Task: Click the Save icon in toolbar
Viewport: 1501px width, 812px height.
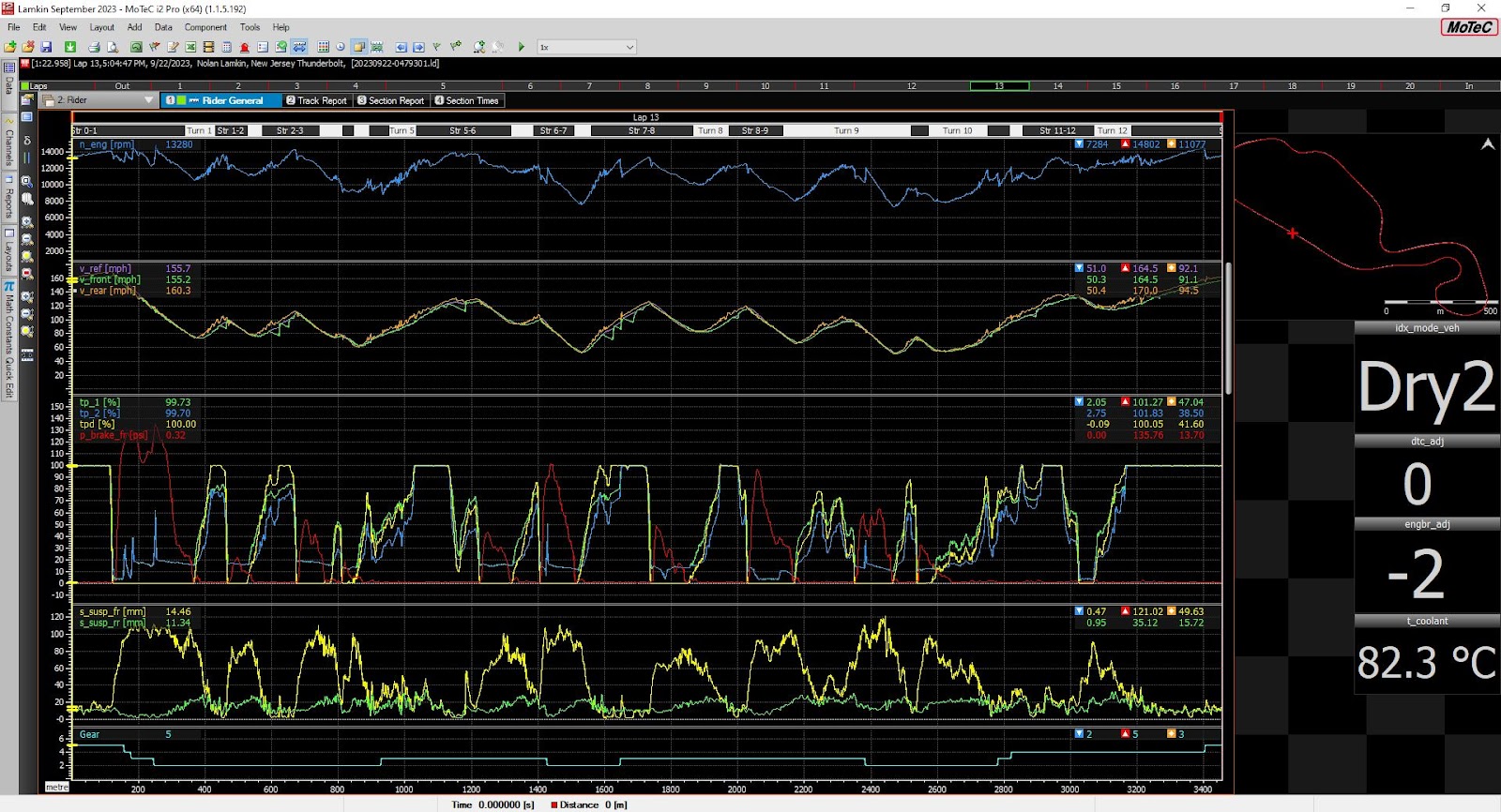Action: (46, 47)
